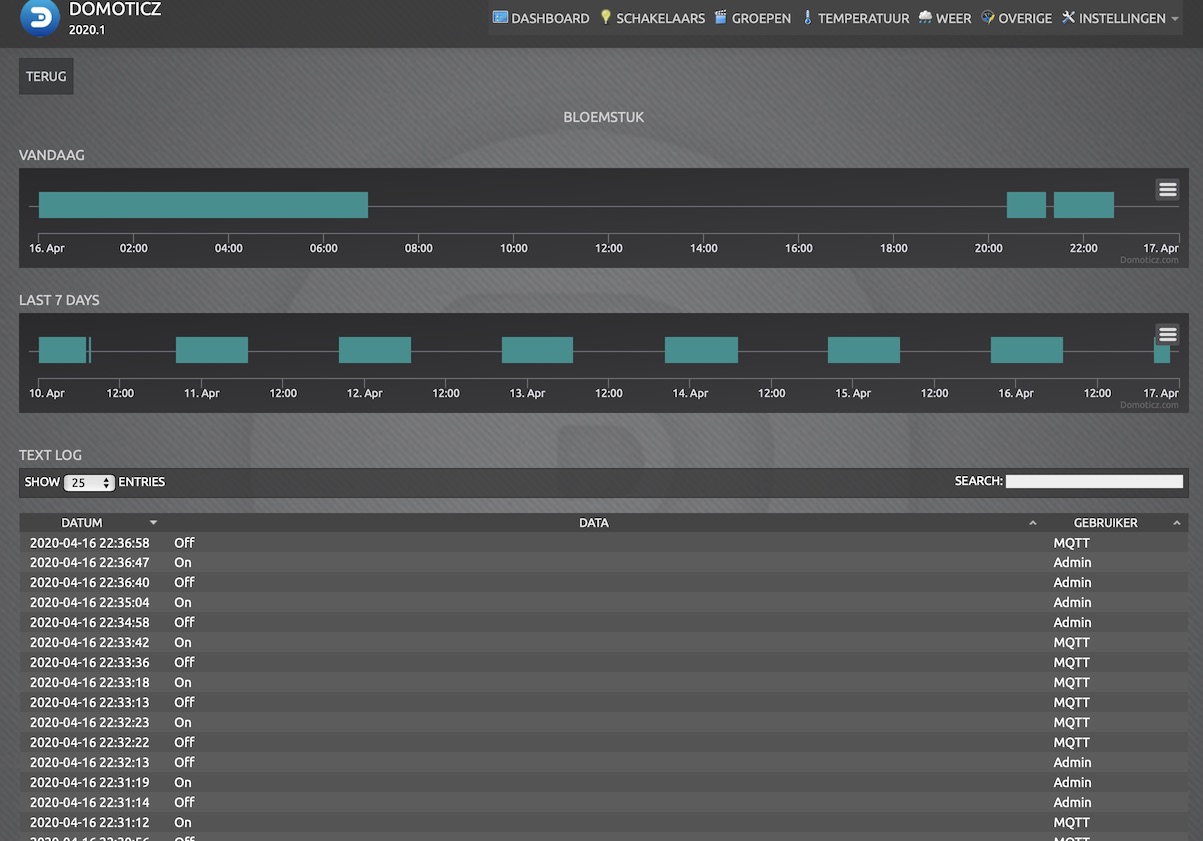Click the Domoticz 2020.1 version text
1203x841 pixels.
[87, 30]
